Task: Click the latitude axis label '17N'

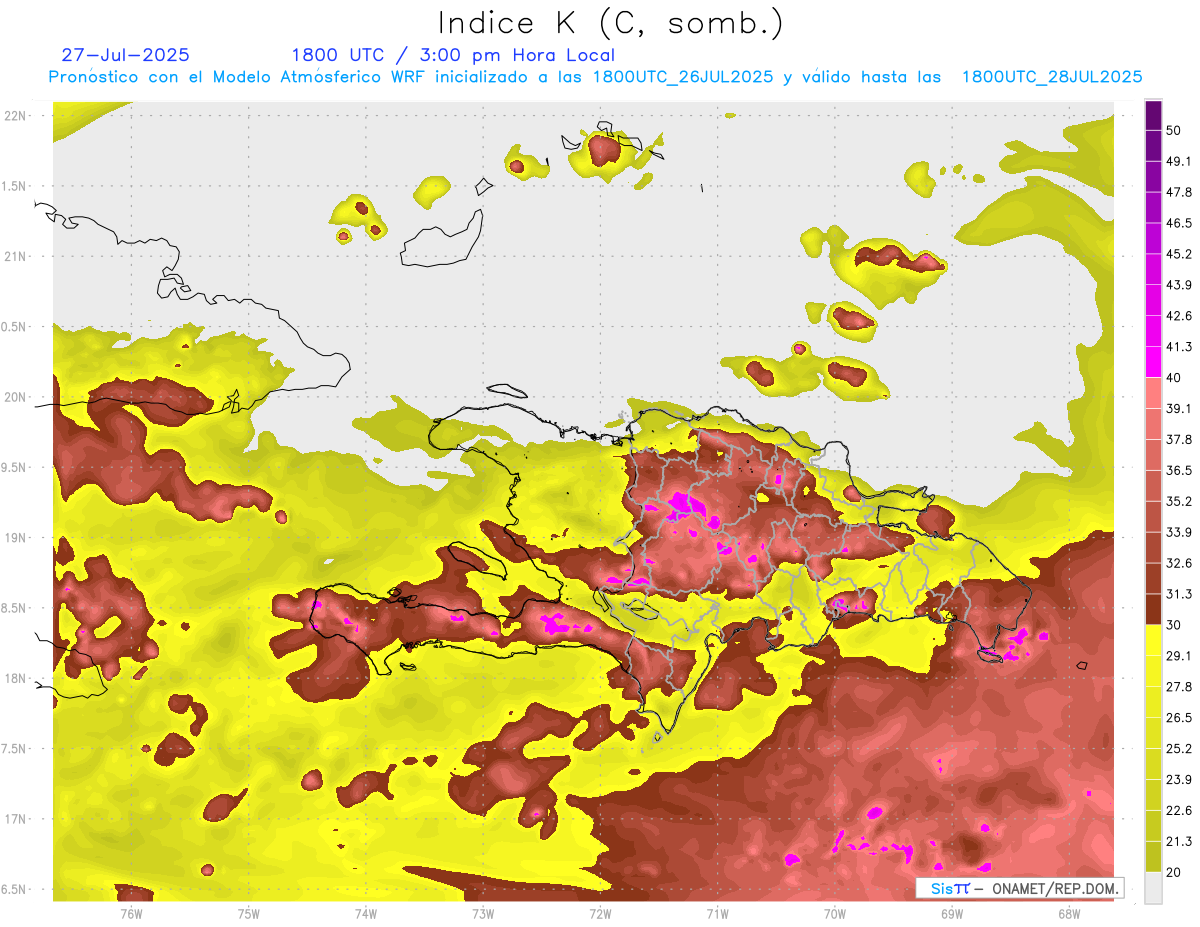Action: (x=17, y=820)
